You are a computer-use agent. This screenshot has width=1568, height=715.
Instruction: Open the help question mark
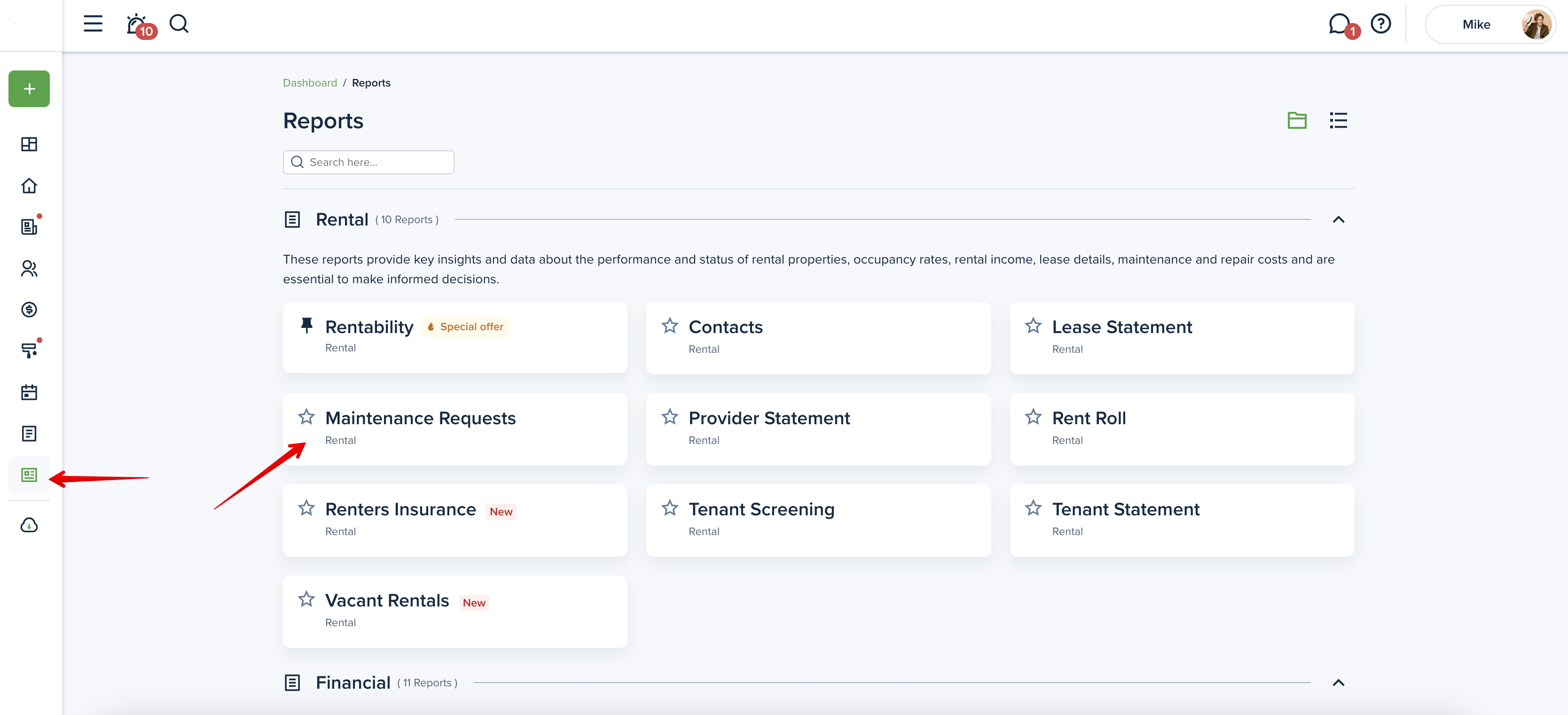click(x=1380, y=24)
